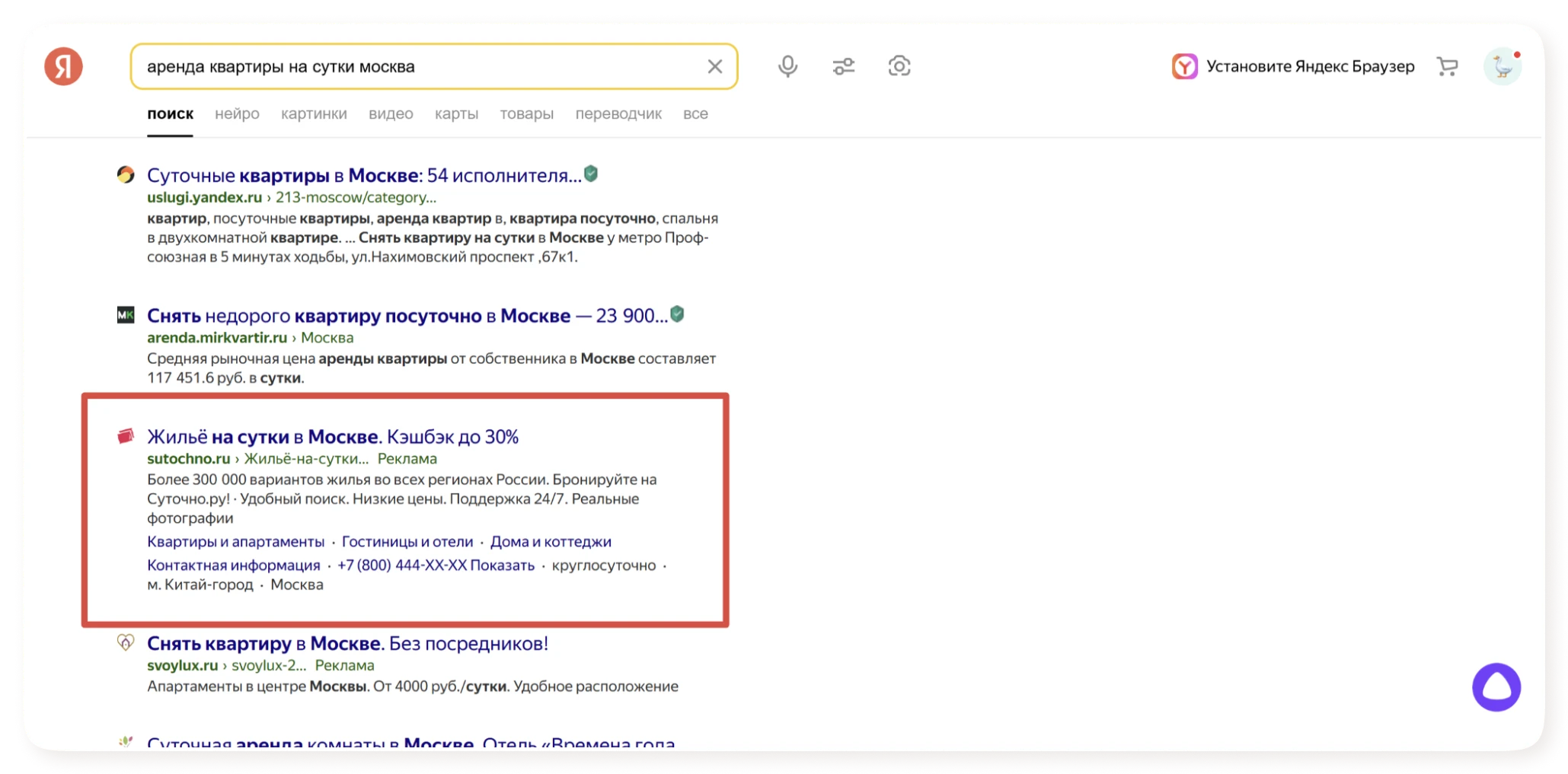Open Суточная аренда комнаты в Москве result
1568x774 pixels.
point(411,743)
